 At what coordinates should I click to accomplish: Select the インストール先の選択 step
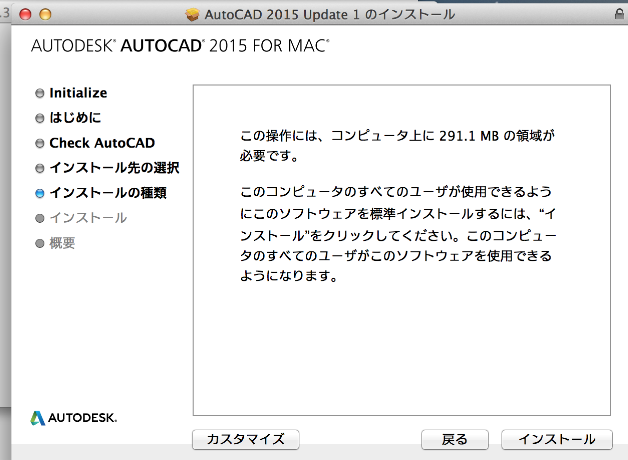[114, 168]
